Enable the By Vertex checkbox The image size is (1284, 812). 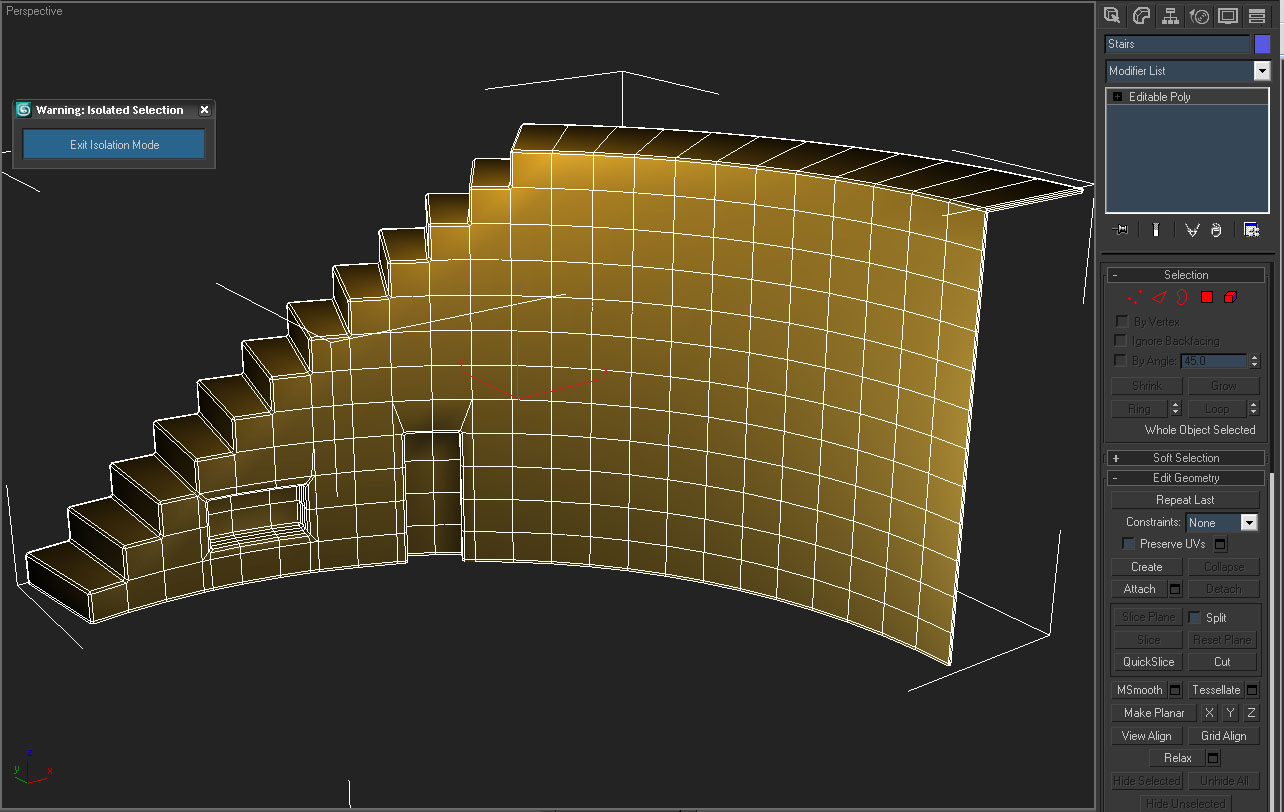coord(1120,321)
